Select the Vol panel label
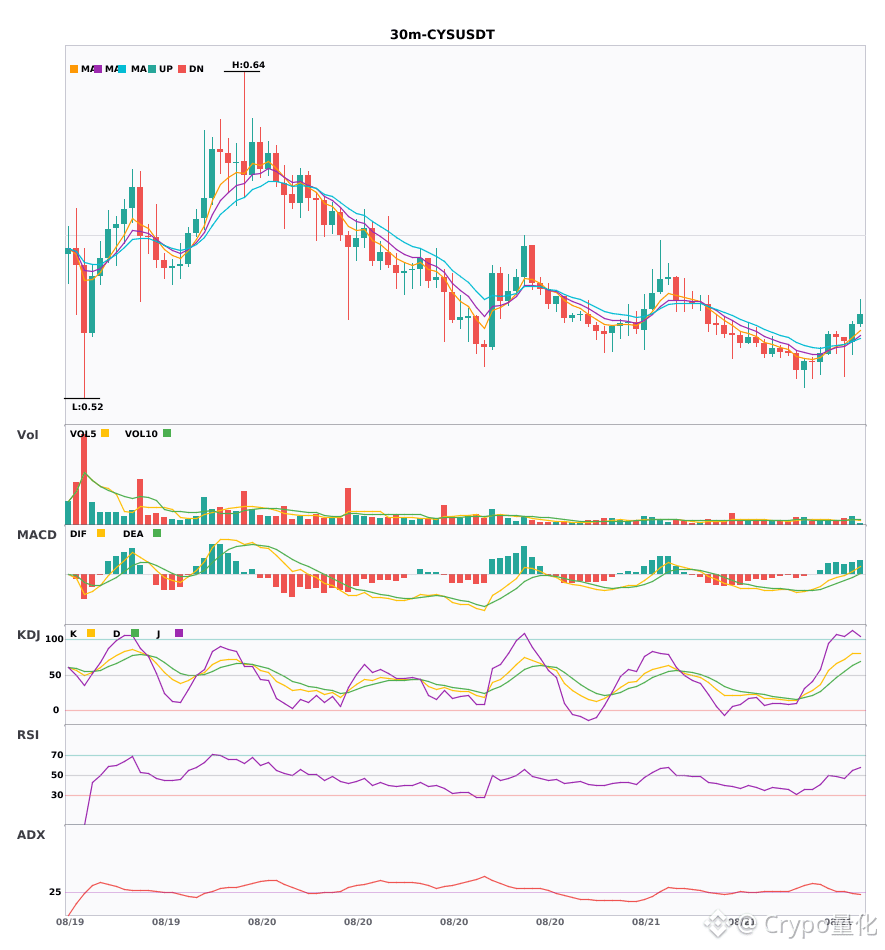Screen dimensions: 885x950 [27, 435]
